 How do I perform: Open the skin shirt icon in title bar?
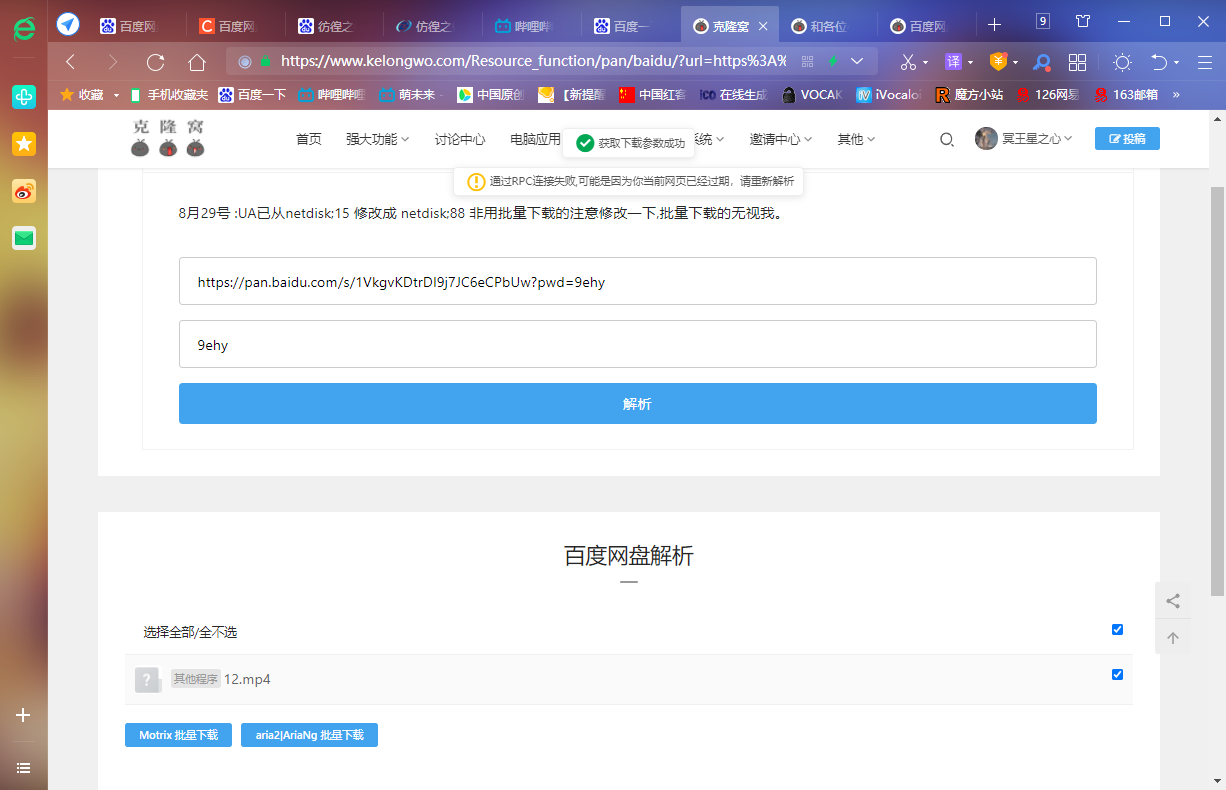pyautogui.click(x=1083, y=21)
